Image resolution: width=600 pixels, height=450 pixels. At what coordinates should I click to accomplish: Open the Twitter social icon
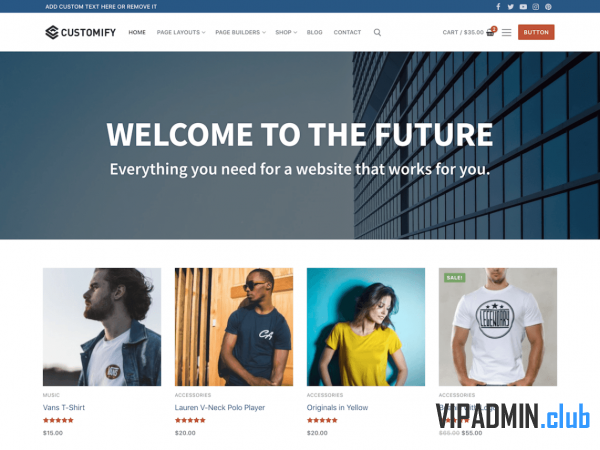(510, 7)
